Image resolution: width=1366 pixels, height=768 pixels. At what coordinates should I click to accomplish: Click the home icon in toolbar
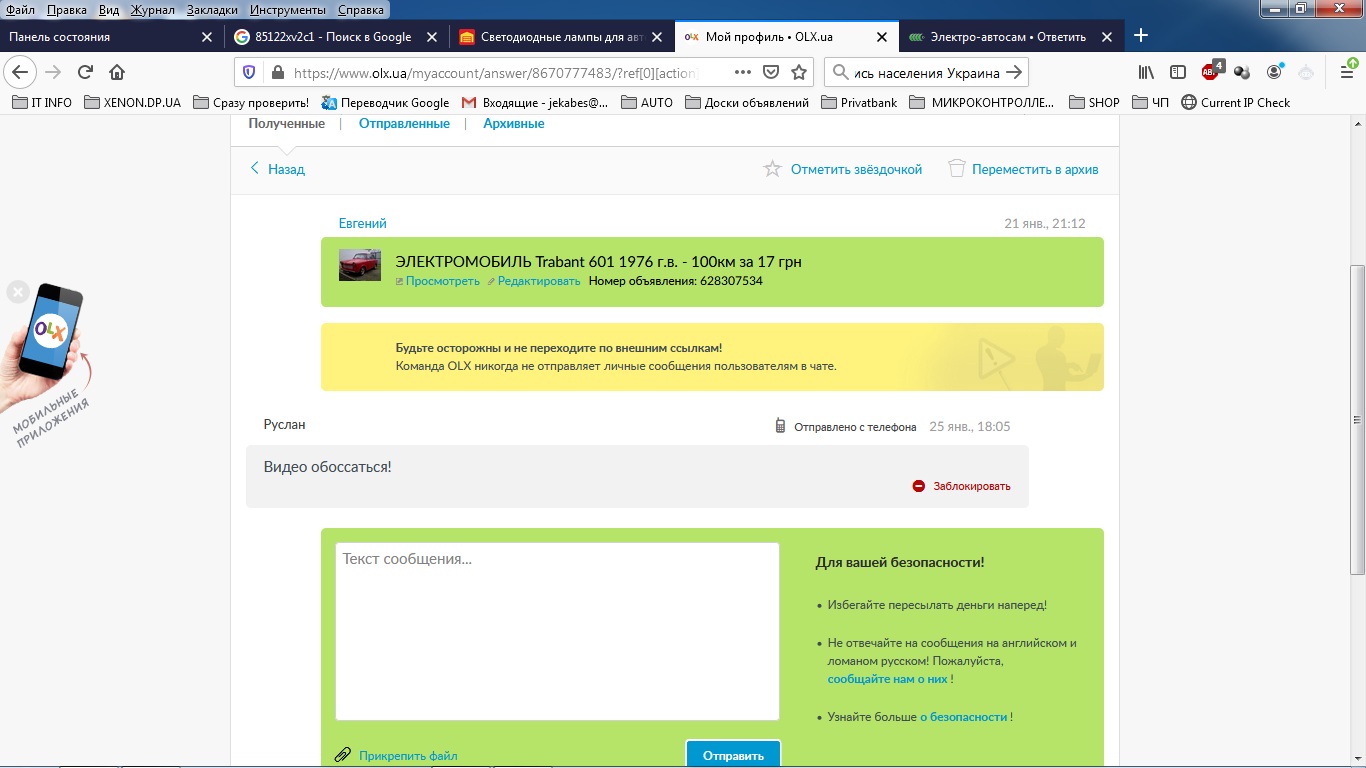[117, 72]
